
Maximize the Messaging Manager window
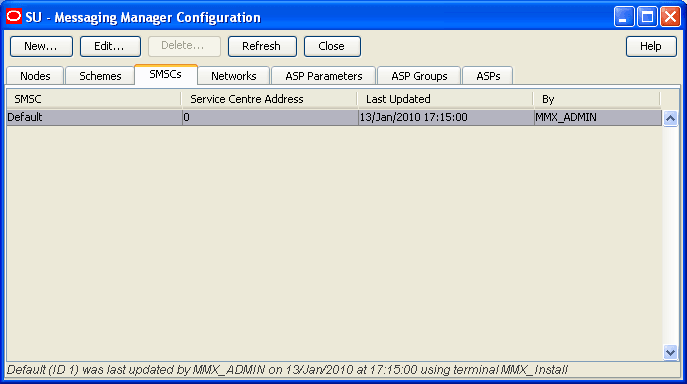[x=647, y=17]
